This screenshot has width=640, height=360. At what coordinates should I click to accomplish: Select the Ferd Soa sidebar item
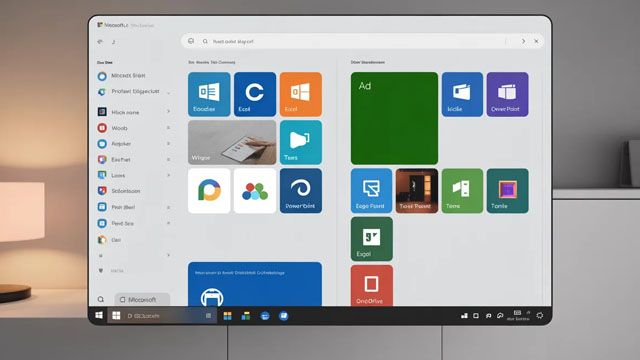116,223
